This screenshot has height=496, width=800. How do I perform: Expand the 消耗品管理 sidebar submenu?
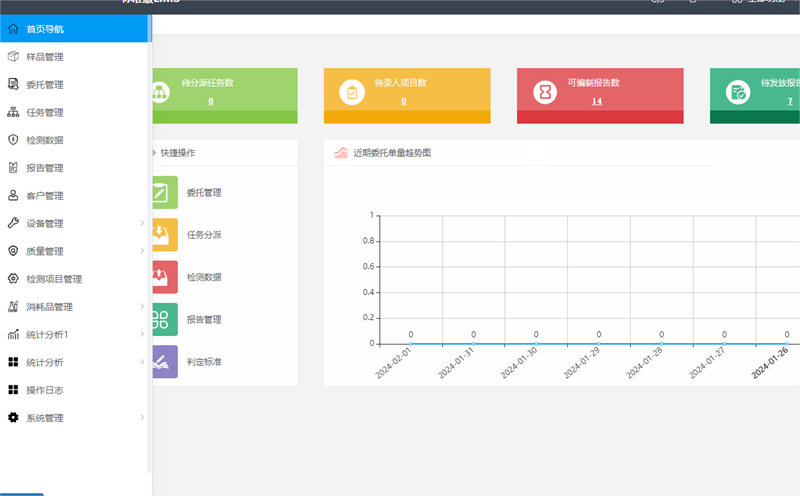[141, 307]
